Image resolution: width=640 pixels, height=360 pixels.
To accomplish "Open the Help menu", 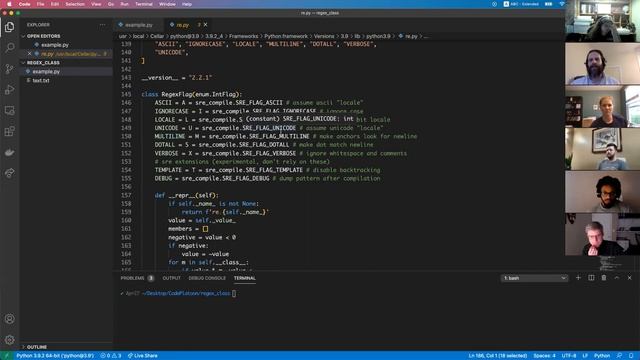I will tap(187, 4).
